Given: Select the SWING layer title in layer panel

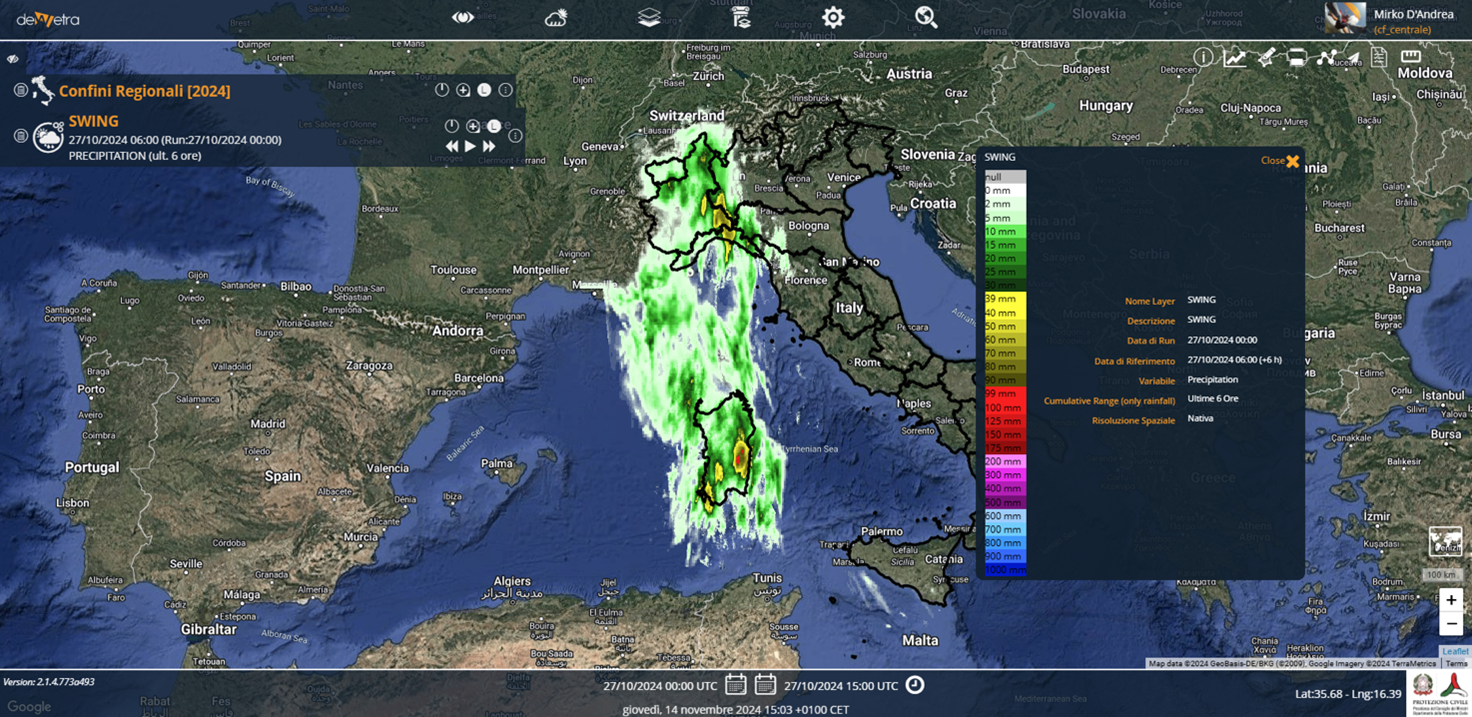Looking at the screenshot, I should (94, 121).
